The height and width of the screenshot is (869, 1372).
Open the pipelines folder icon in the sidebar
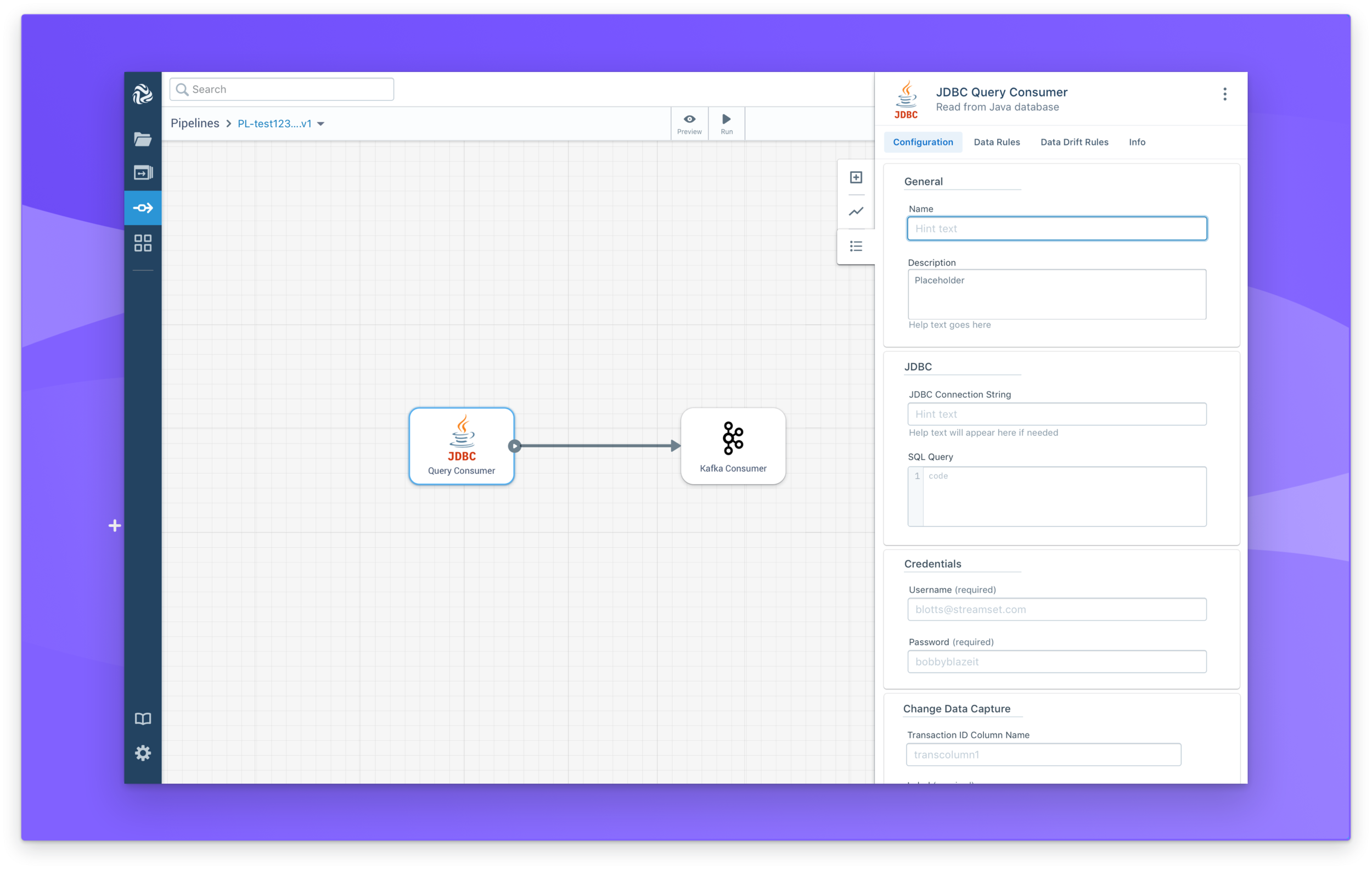143,139
